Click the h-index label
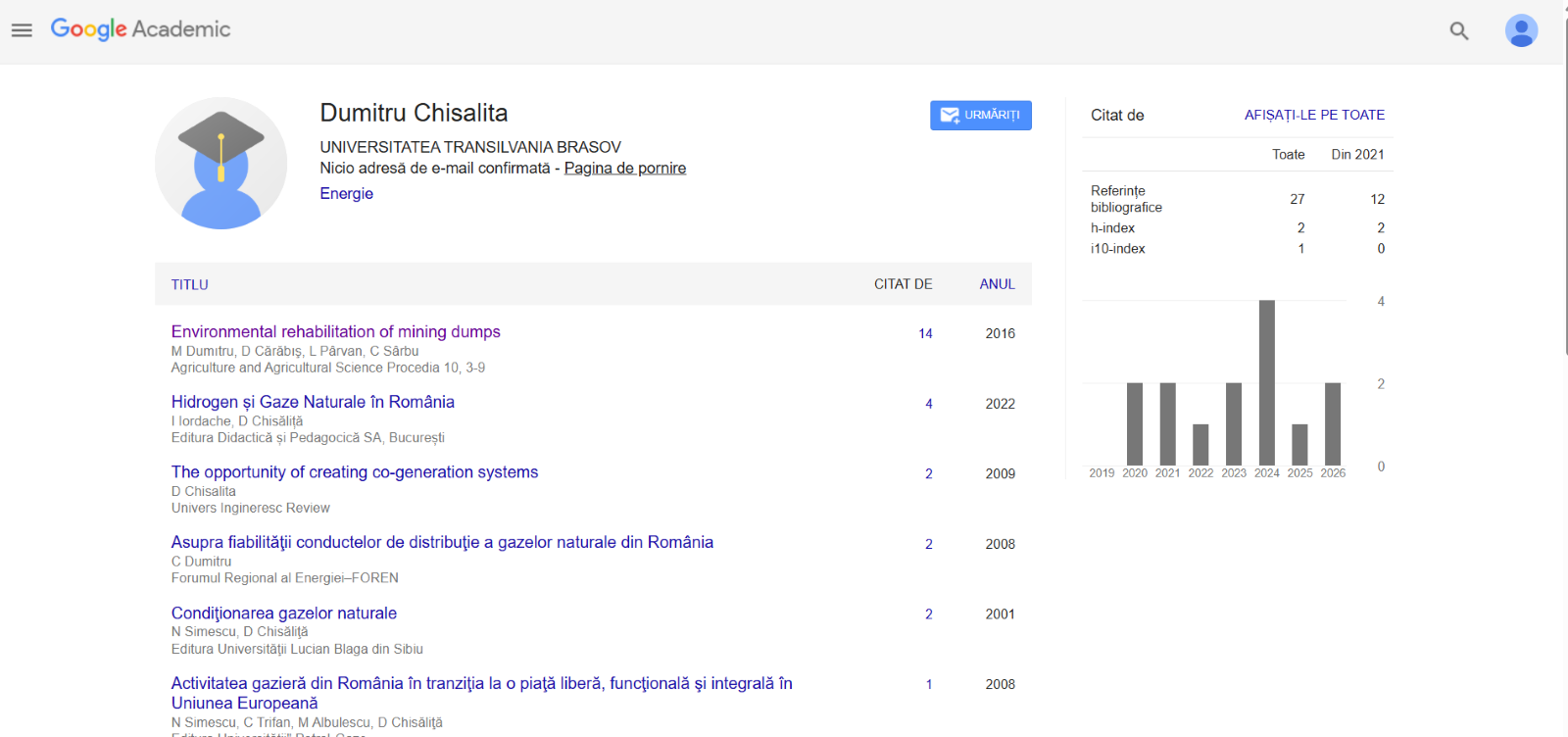 [x=1112, y=227]
